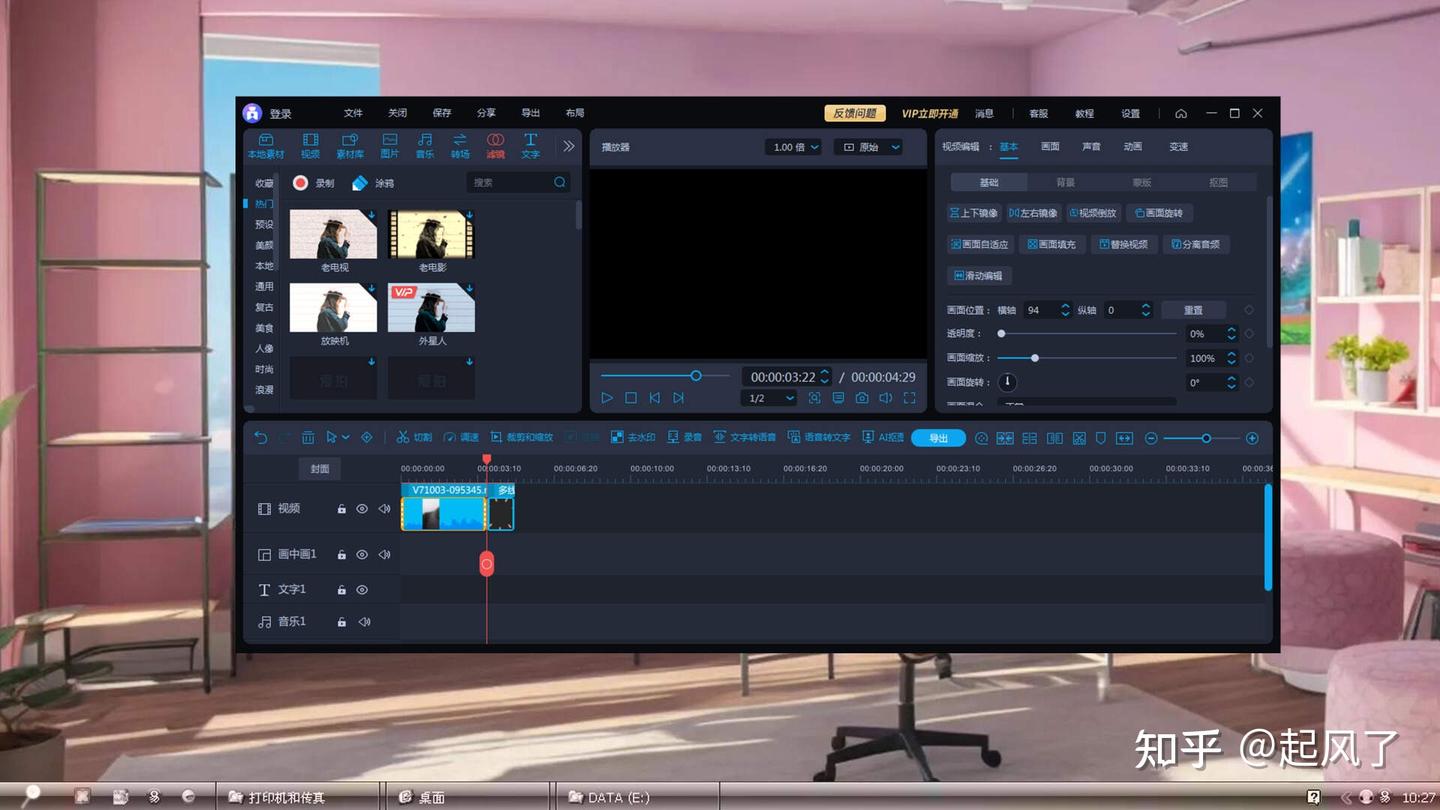Undo the last timeline action

[x=261, y=438]
